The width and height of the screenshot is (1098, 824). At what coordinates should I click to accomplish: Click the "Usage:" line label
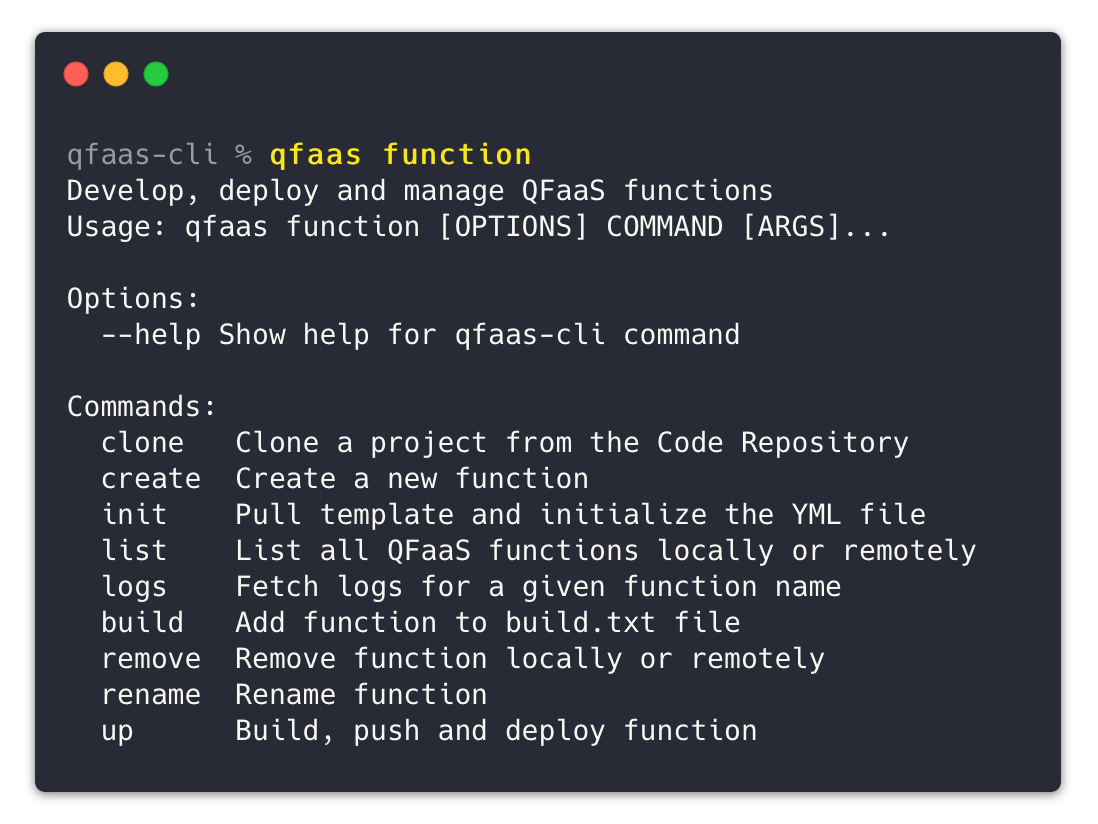pyautogui.click(x=117, y=227)
